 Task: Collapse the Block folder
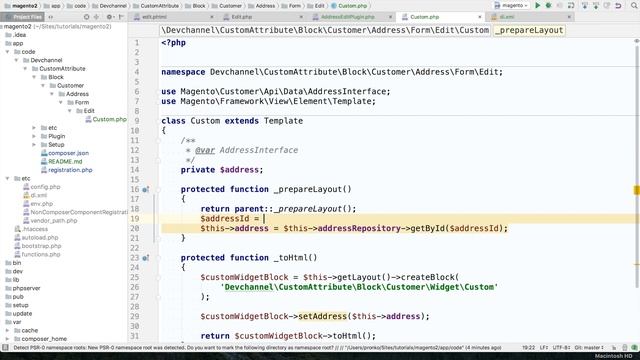34,77
